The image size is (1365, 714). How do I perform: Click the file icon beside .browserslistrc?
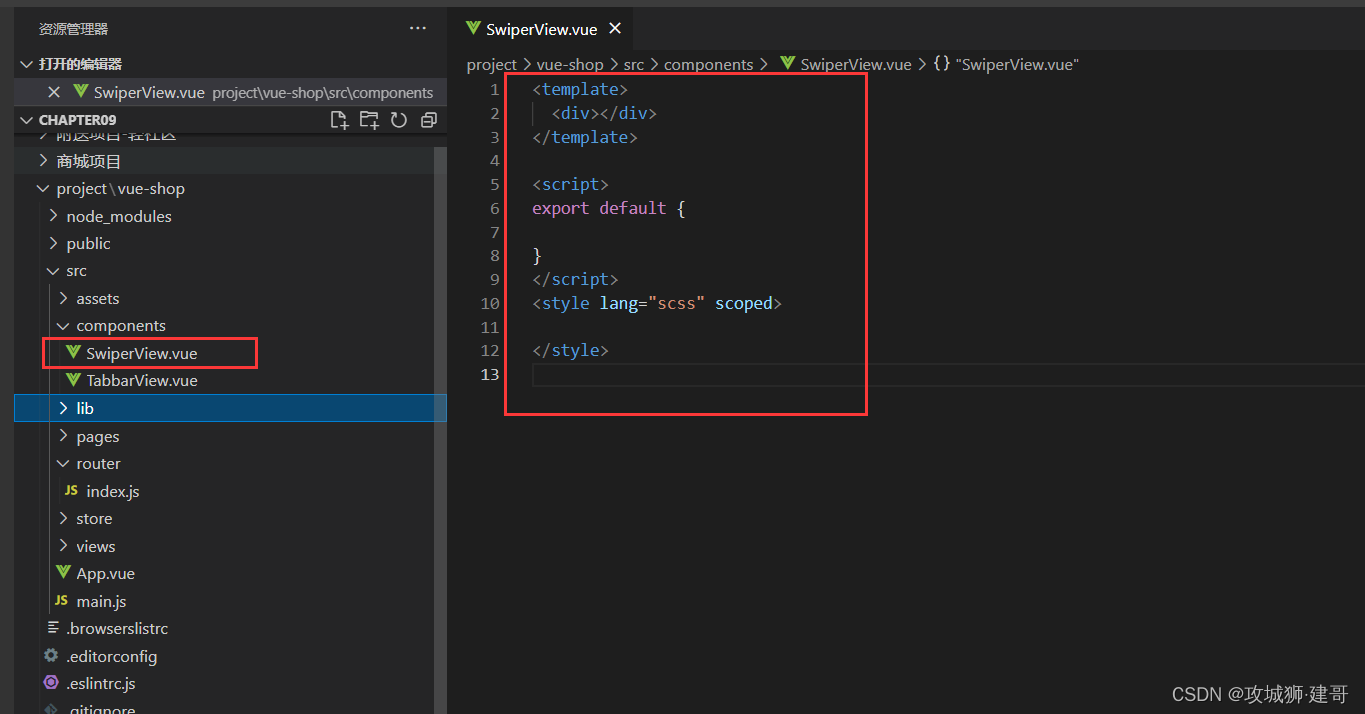pyautogui.click(x=52, y=628)
